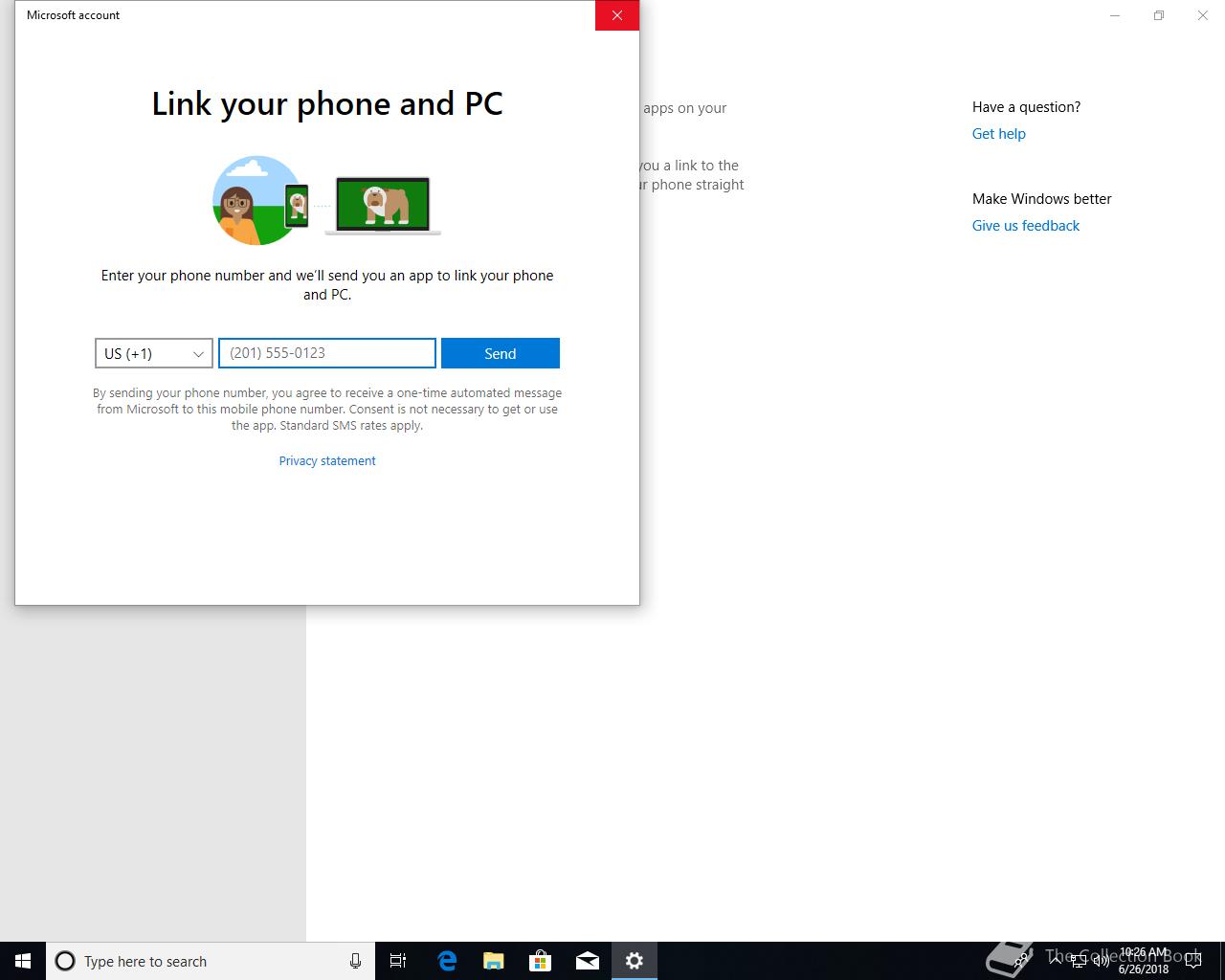Restore down the Settings window

(x=1159, y=15)
